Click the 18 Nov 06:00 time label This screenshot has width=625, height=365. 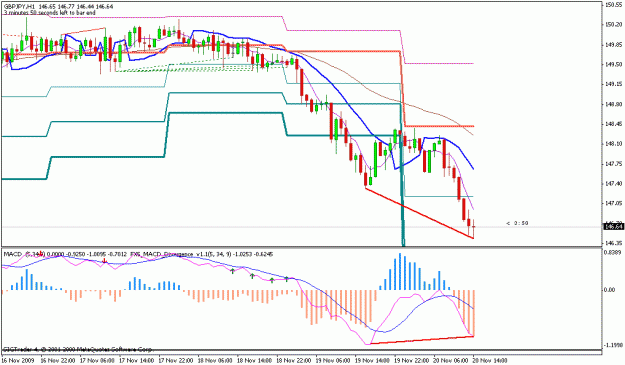tap(215, 361)
